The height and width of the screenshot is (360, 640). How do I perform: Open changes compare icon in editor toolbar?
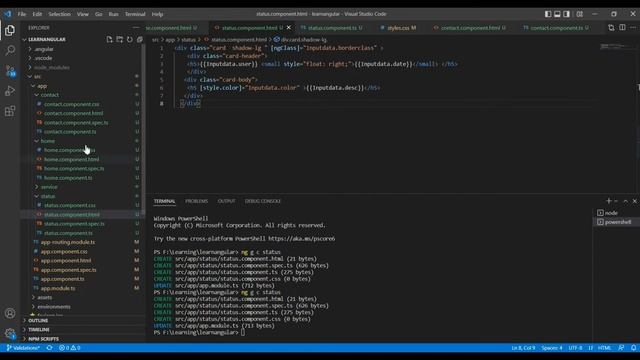coord(611,27)
